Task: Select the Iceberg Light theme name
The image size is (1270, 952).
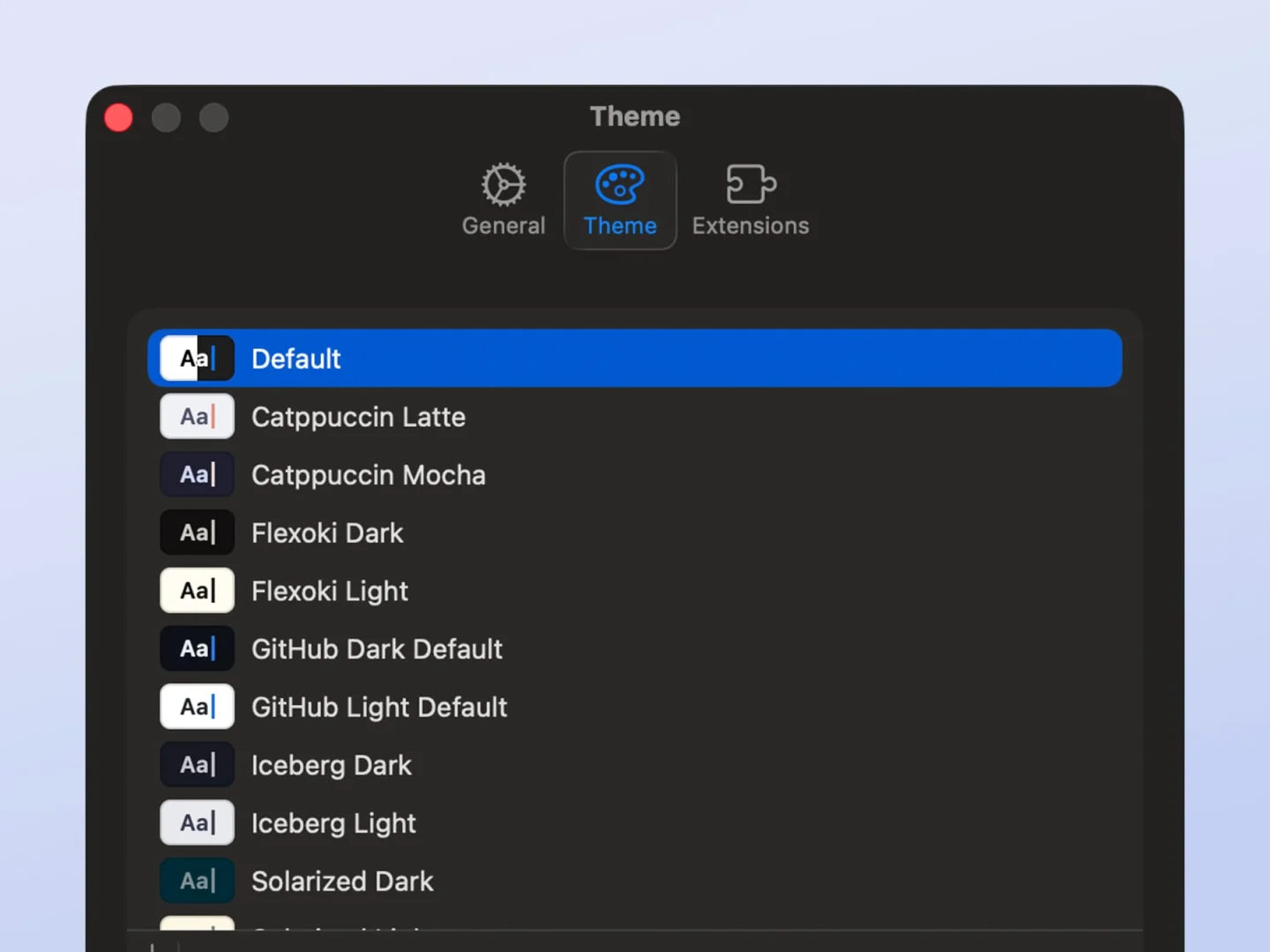Action: coord(333,824)
